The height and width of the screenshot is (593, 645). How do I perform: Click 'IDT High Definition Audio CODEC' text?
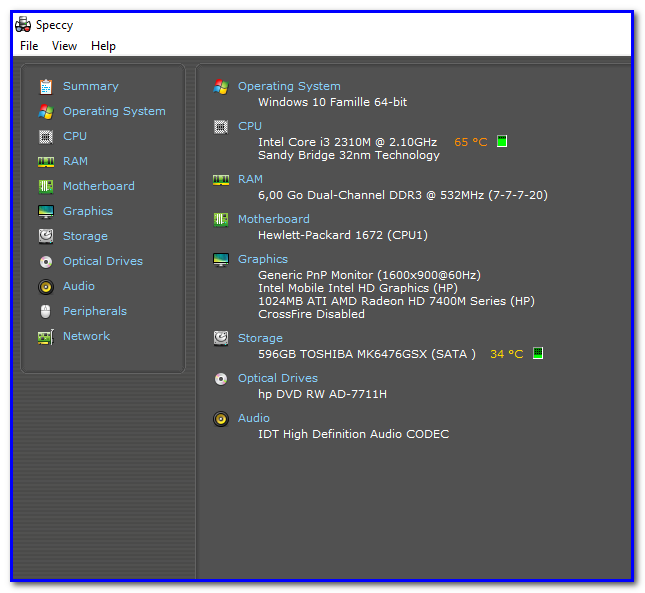pyautogui.click(x=353, y=434)
